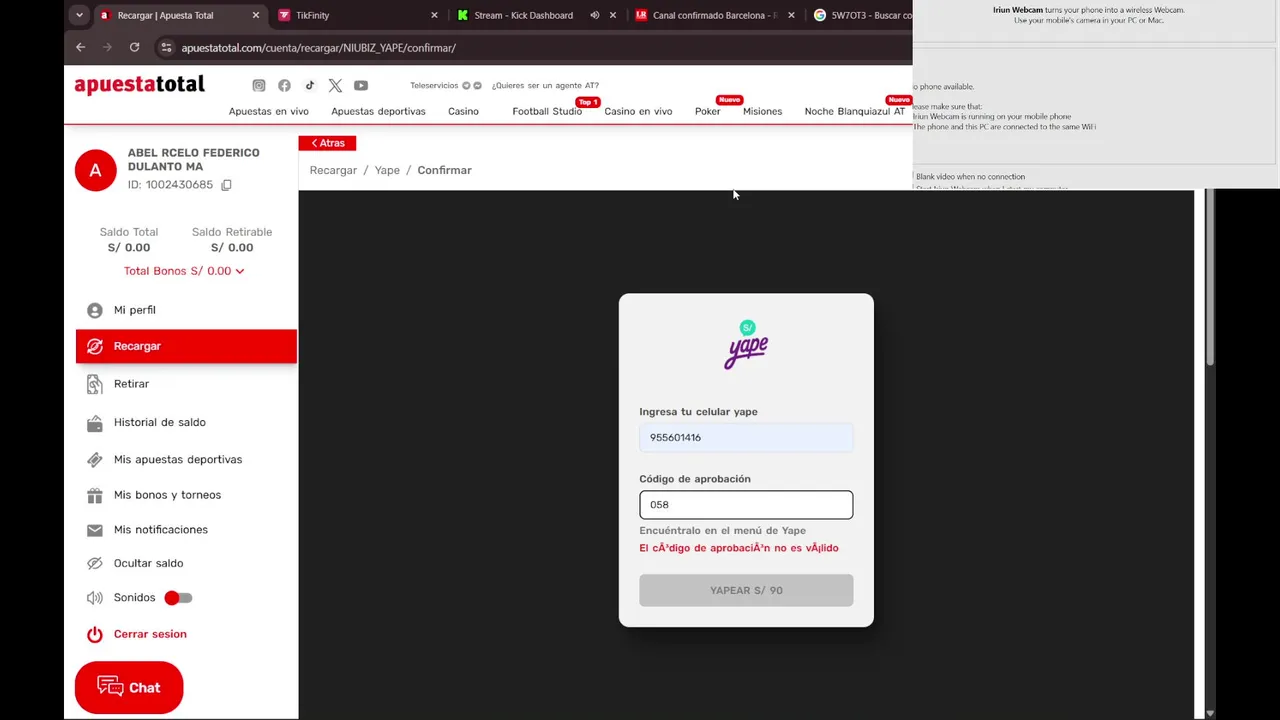1280x720 pixels.
Task: Mute the Stream - Kick Dashboard tab audio
Action: click(x=595, y=15)
